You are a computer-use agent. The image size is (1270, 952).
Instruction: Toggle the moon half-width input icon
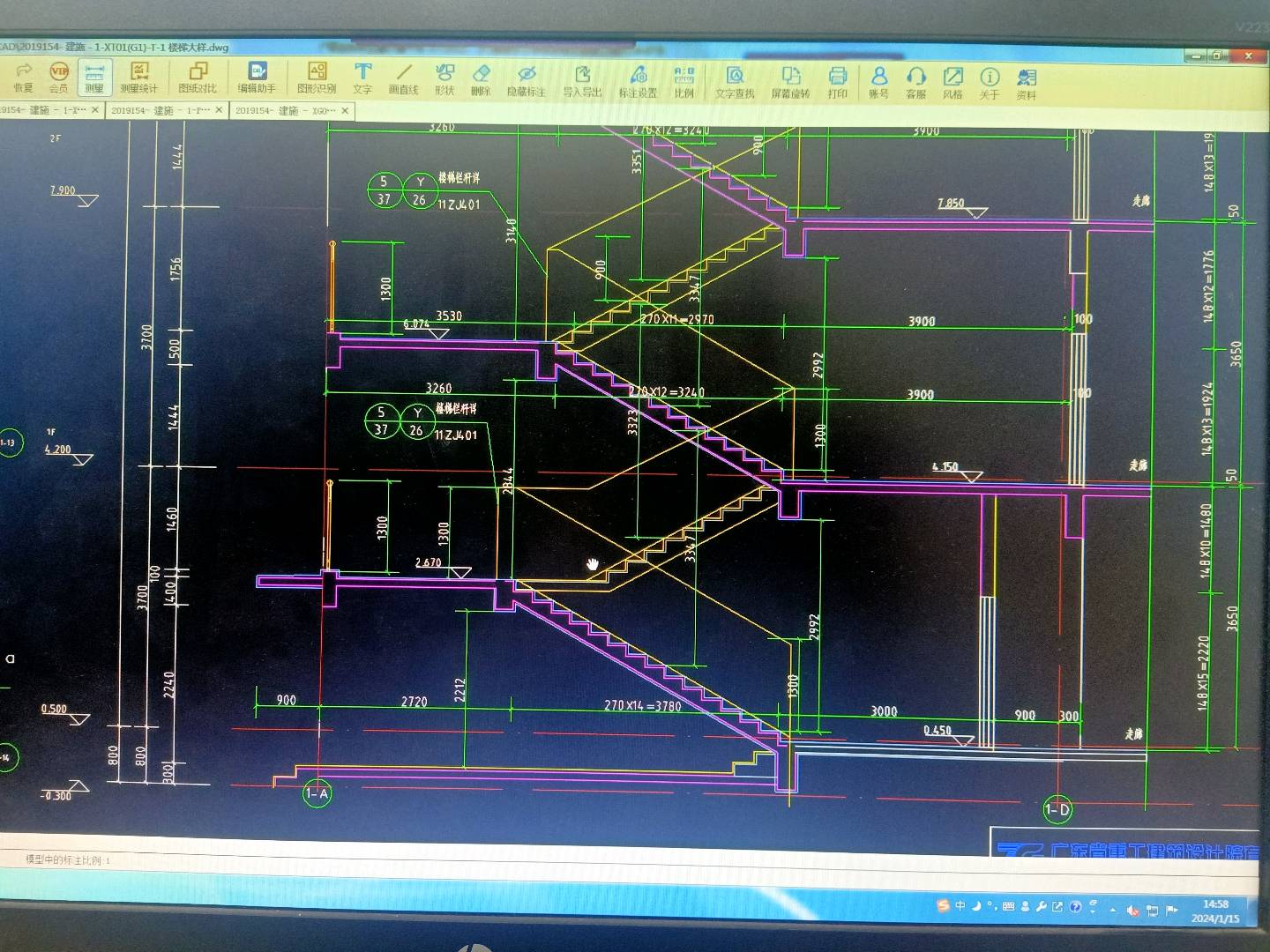(x=977, y=905)
